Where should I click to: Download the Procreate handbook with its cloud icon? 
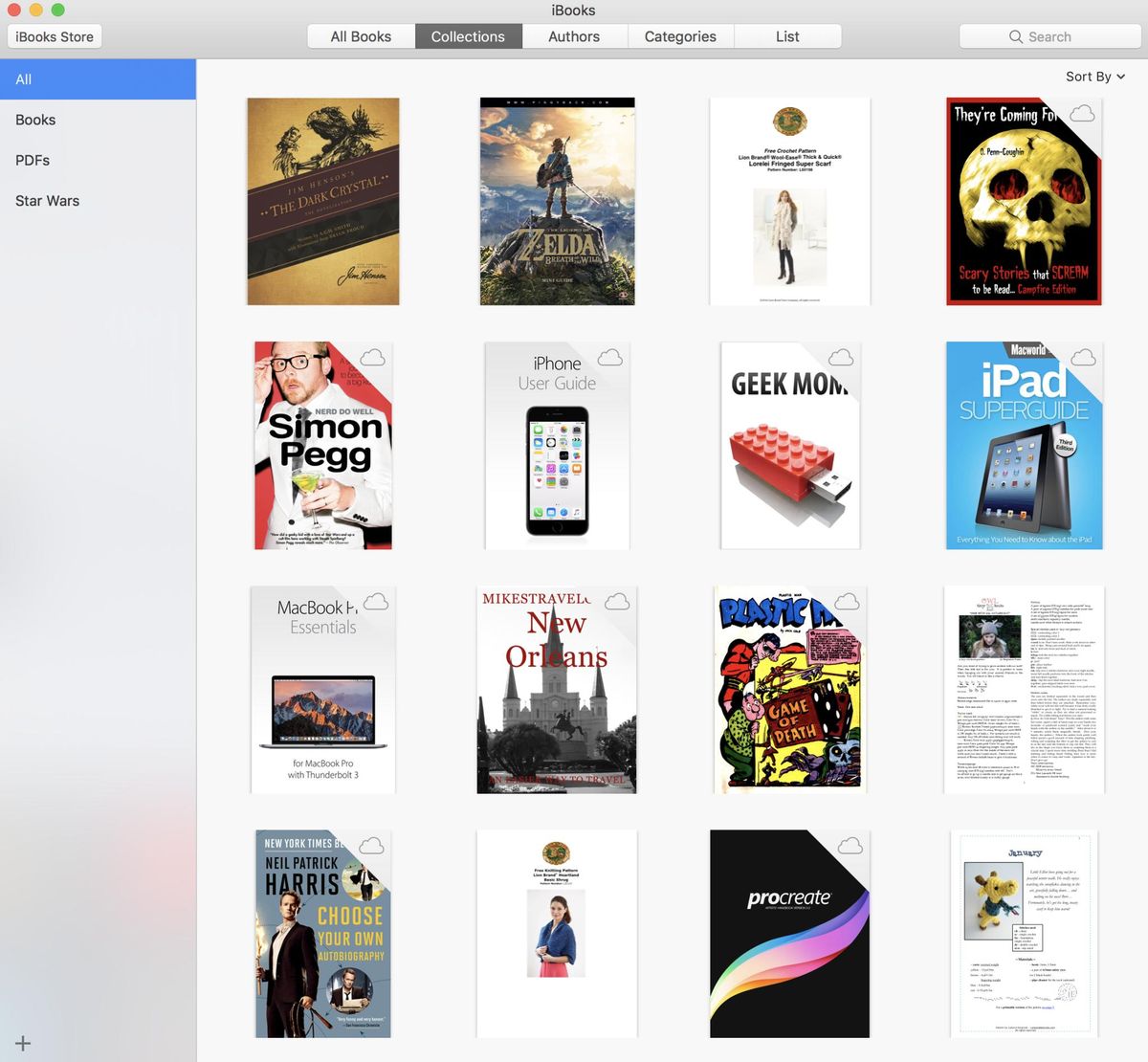pyautogui.click(x=848, y=845)
